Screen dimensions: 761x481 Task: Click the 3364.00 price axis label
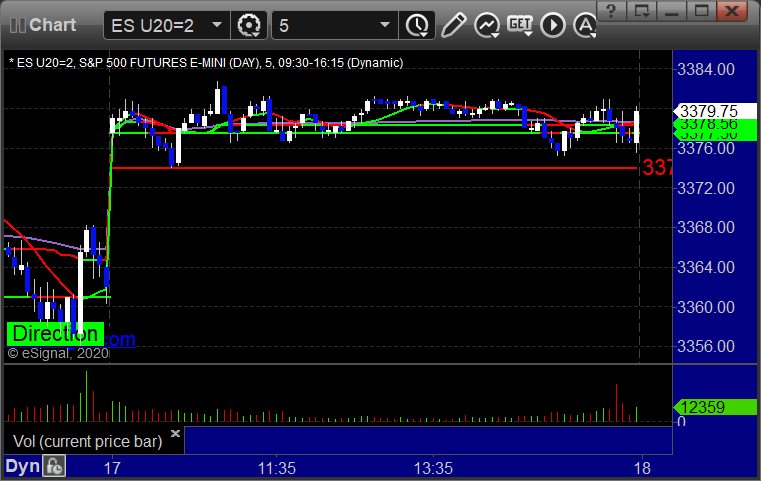tap(706, 267)
